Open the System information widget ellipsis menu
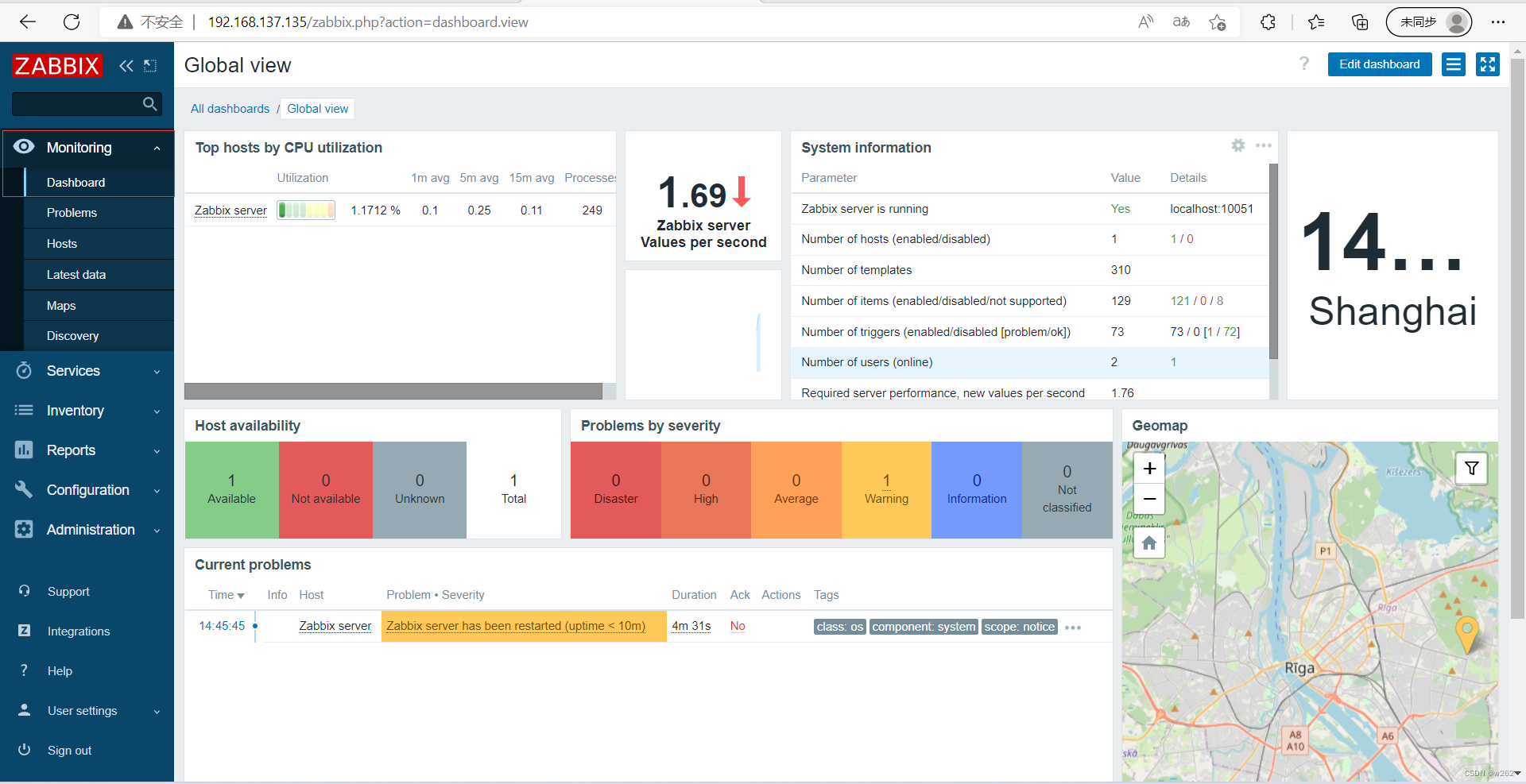Screen dimensions: 1526x784 pos(1263,145)
